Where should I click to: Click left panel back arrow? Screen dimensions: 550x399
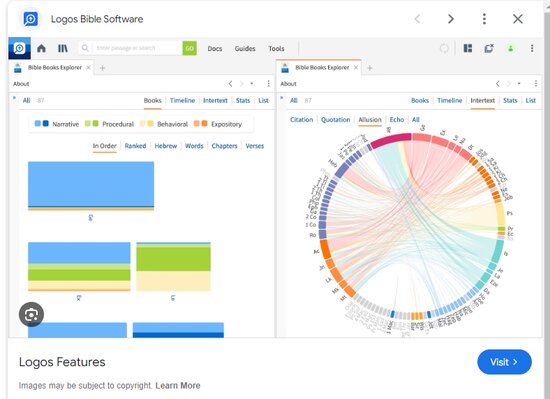[x=230, y=83]
